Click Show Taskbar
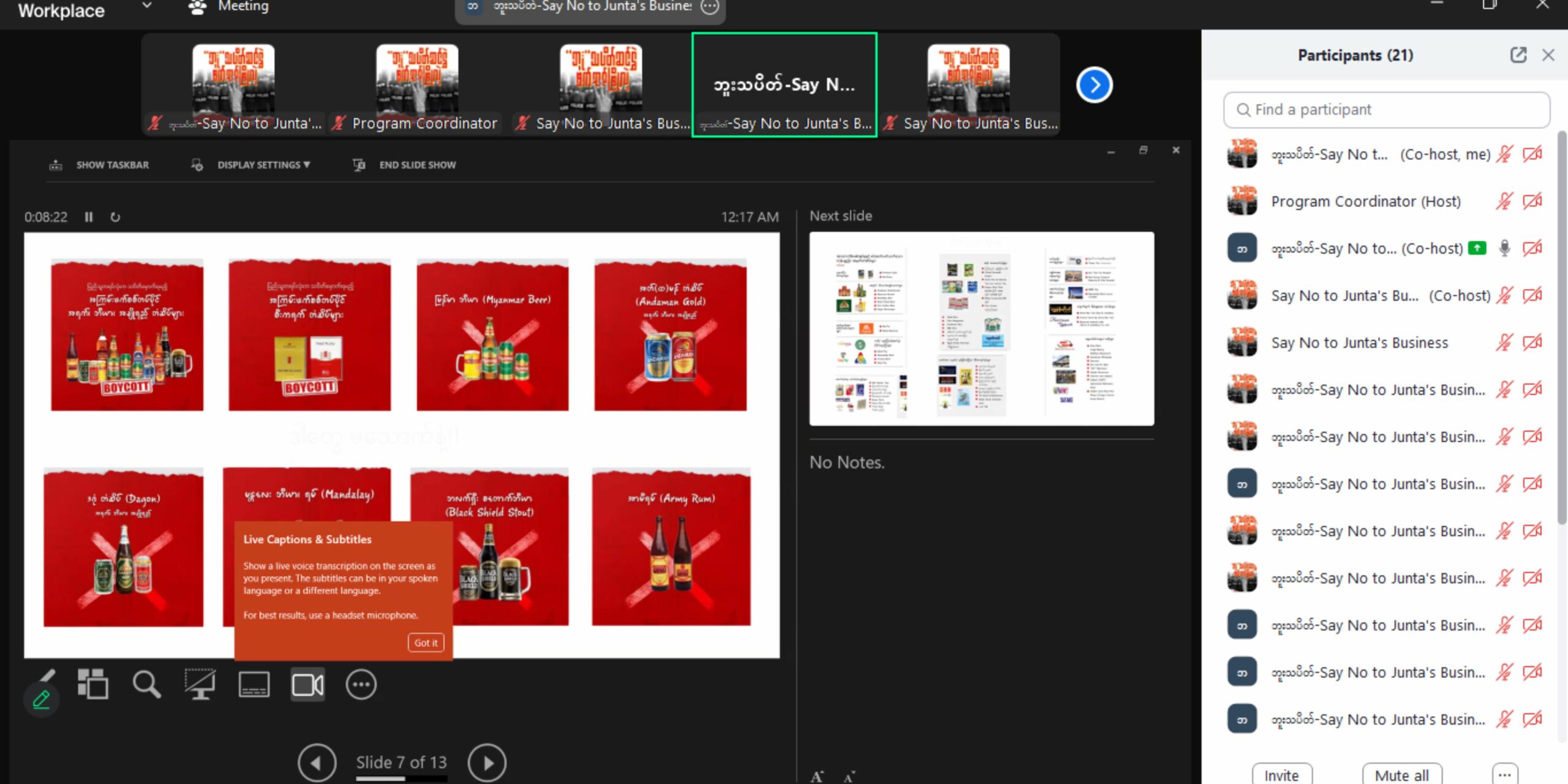1568x784 pixels. coord(99,165)
